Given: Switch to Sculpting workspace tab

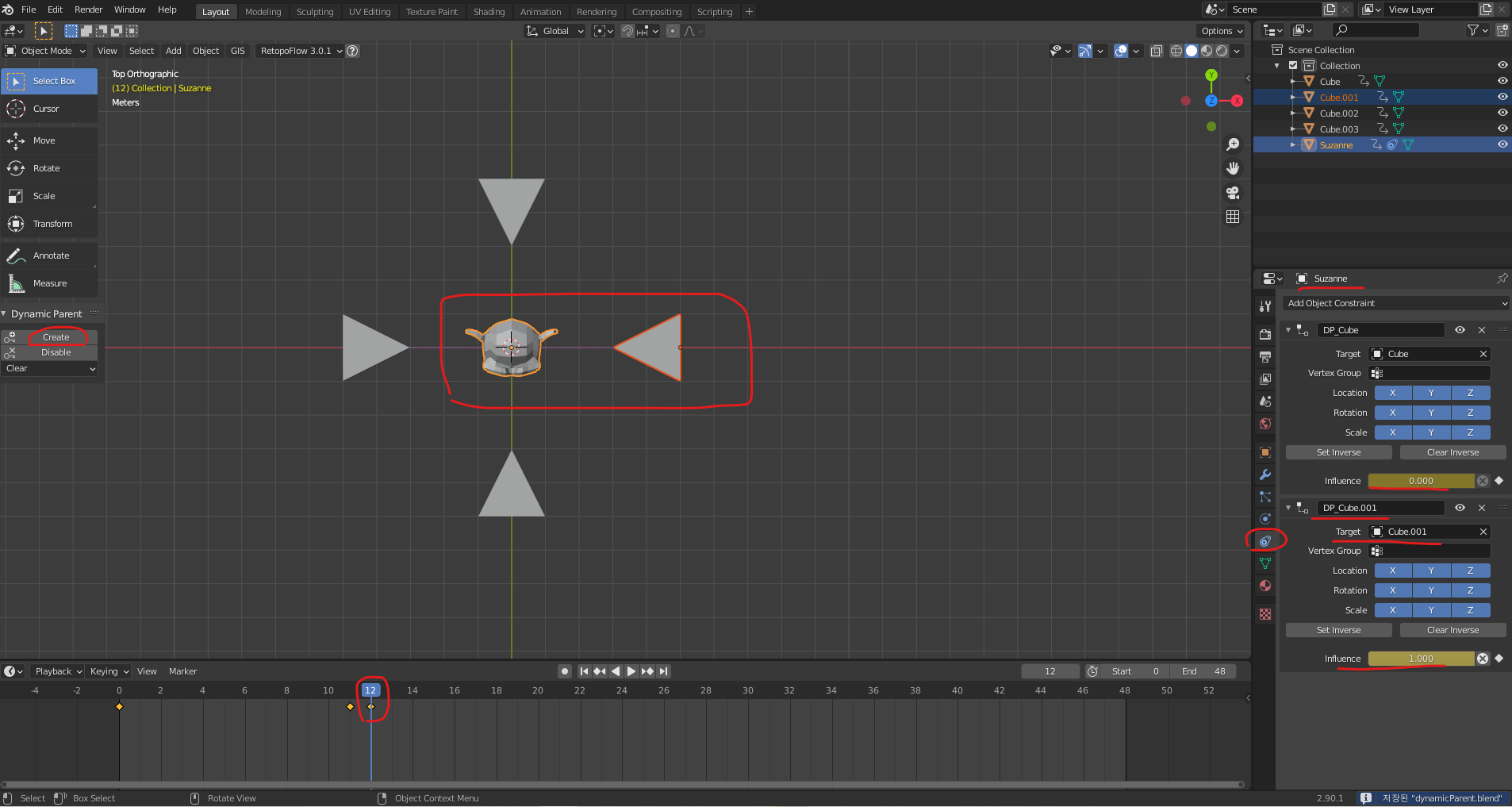Looking at the screenshot, I should click(315, 12).
